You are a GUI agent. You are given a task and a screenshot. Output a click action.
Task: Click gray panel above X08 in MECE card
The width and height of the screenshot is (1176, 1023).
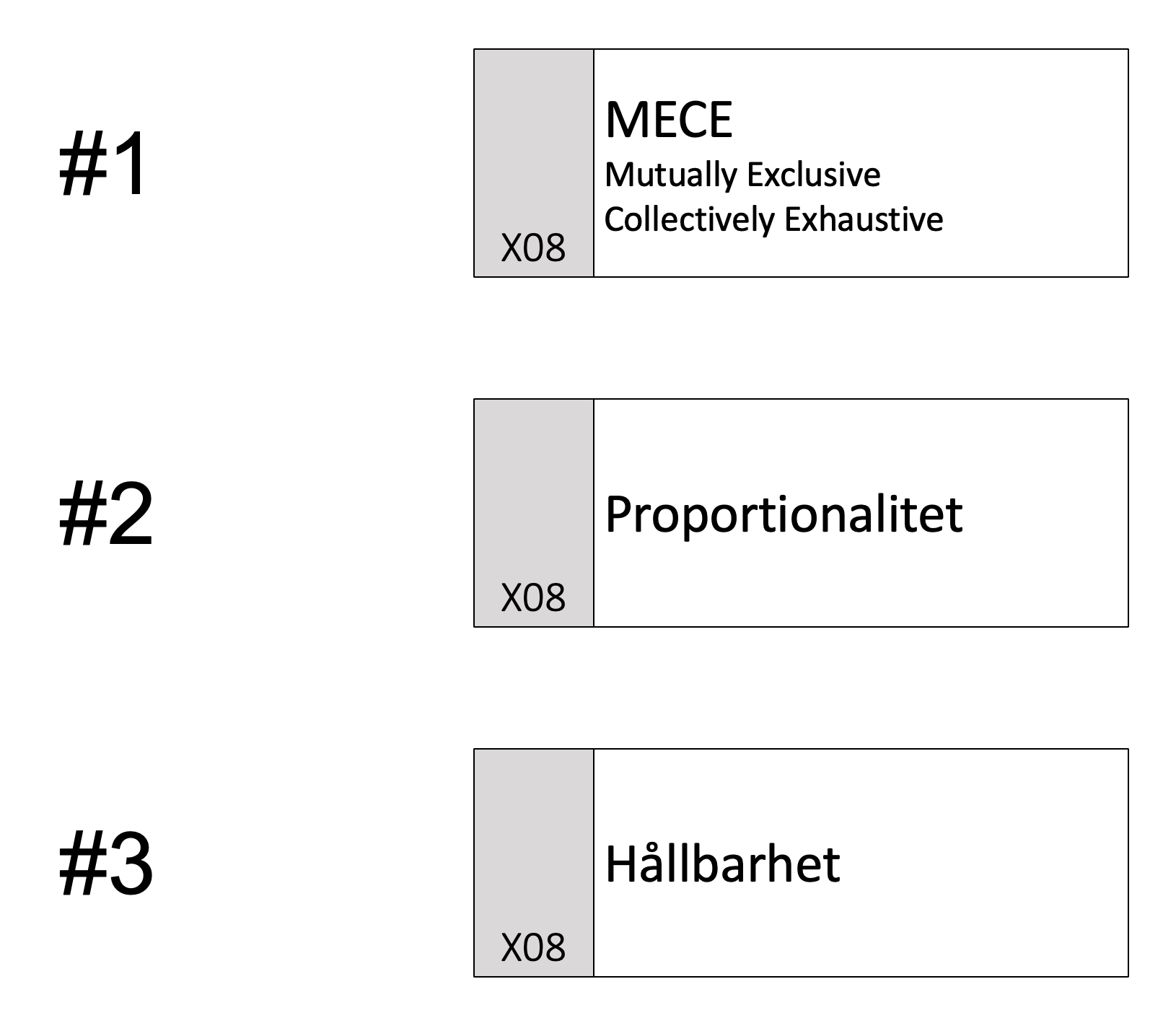coord(534,137)
